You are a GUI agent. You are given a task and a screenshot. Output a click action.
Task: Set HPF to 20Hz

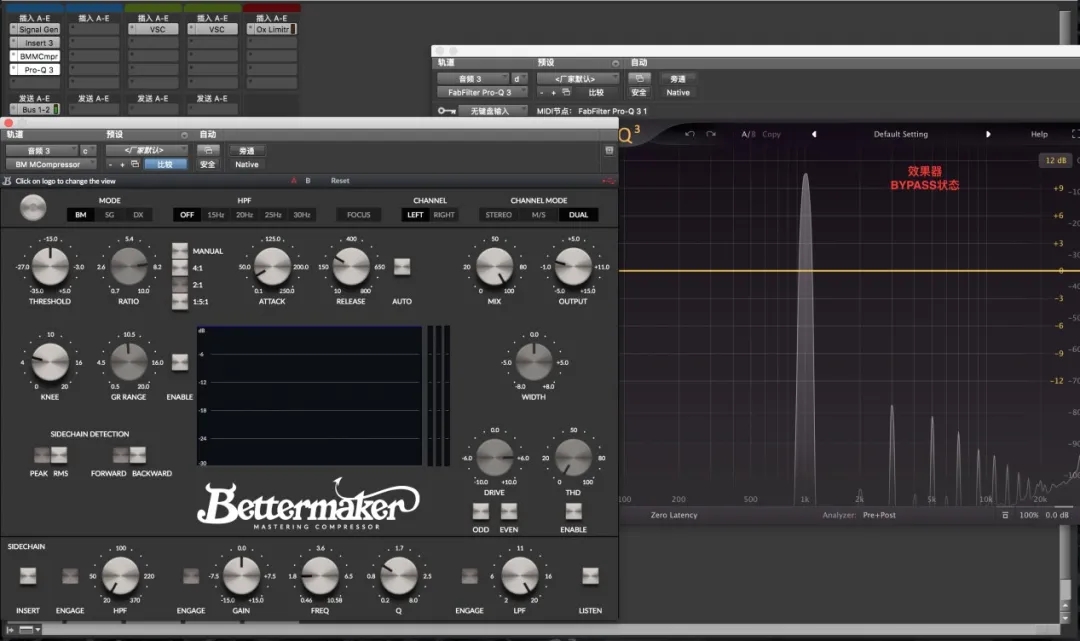(x=245, y=215)
